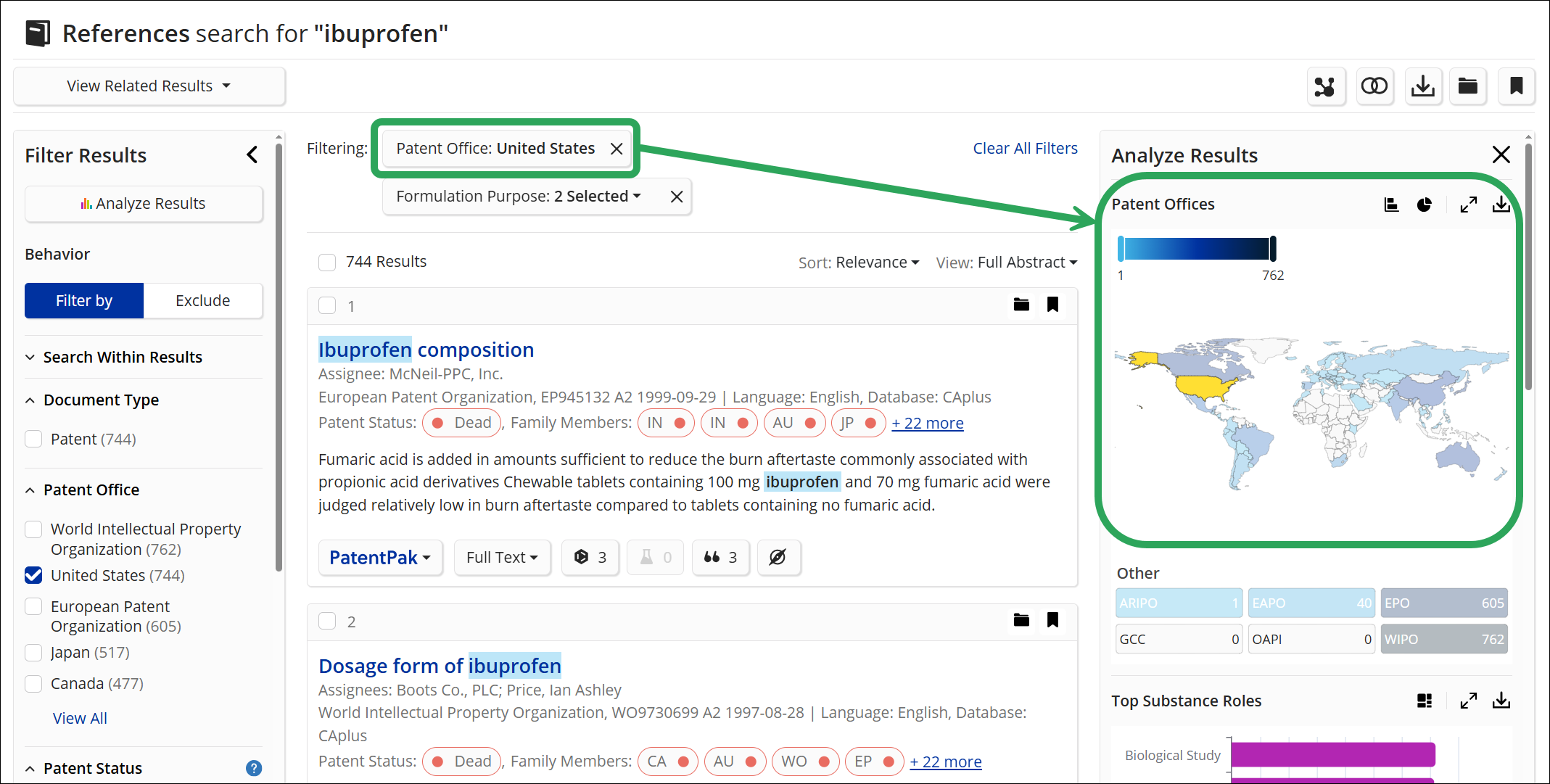Download the Top Substance Roles chart
This screenshot has height=784, width=1550.
coord(1501,701)
